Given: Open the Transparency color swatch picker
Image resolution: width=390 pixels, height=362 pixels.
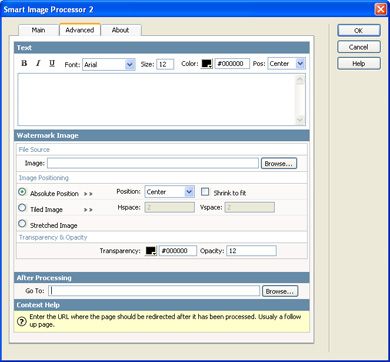Looking at the screenshot, I should (x=151, y=251).
